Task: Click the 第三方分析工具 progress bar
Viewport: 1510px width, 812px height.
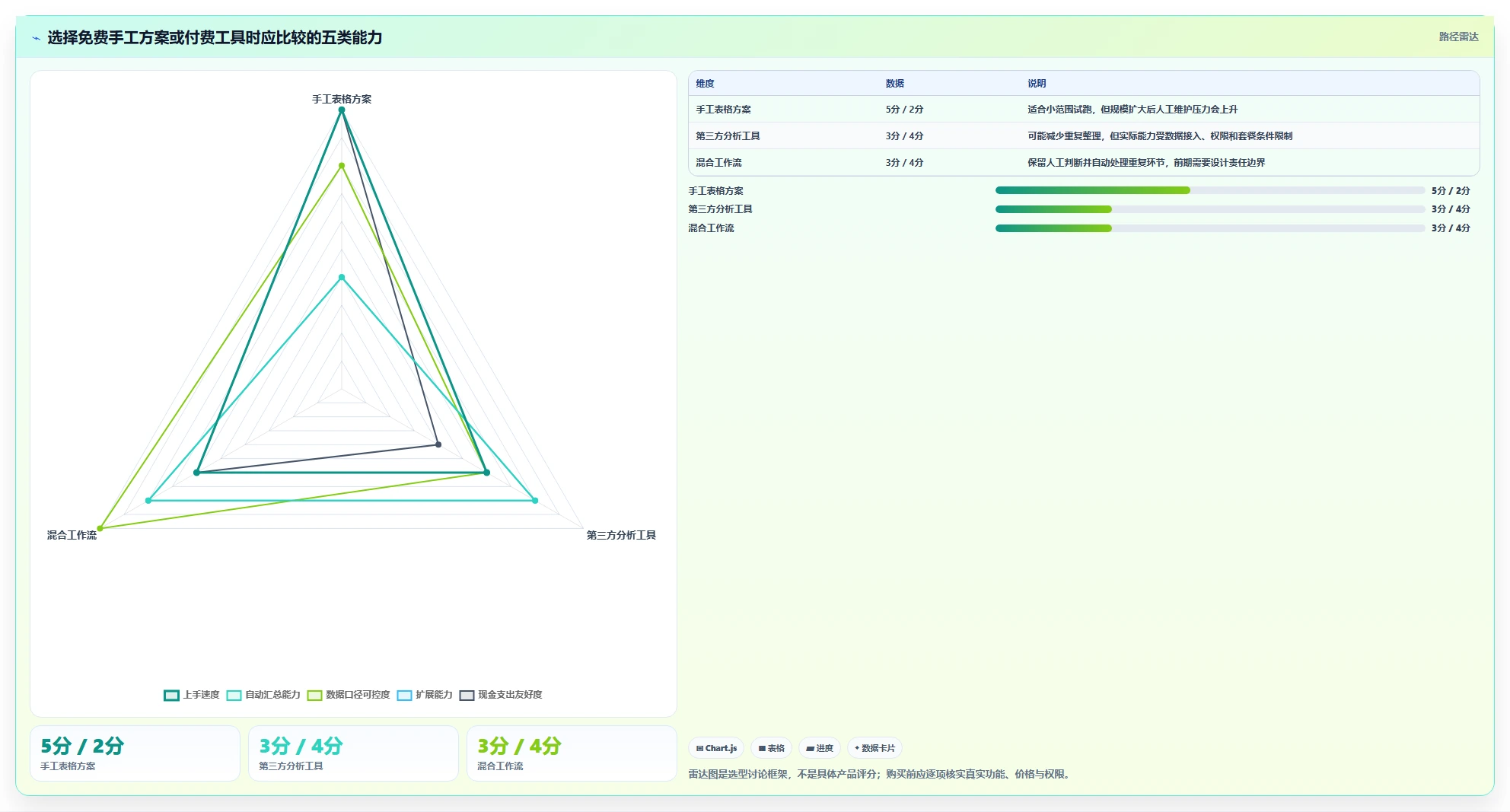Action: 1209,209
